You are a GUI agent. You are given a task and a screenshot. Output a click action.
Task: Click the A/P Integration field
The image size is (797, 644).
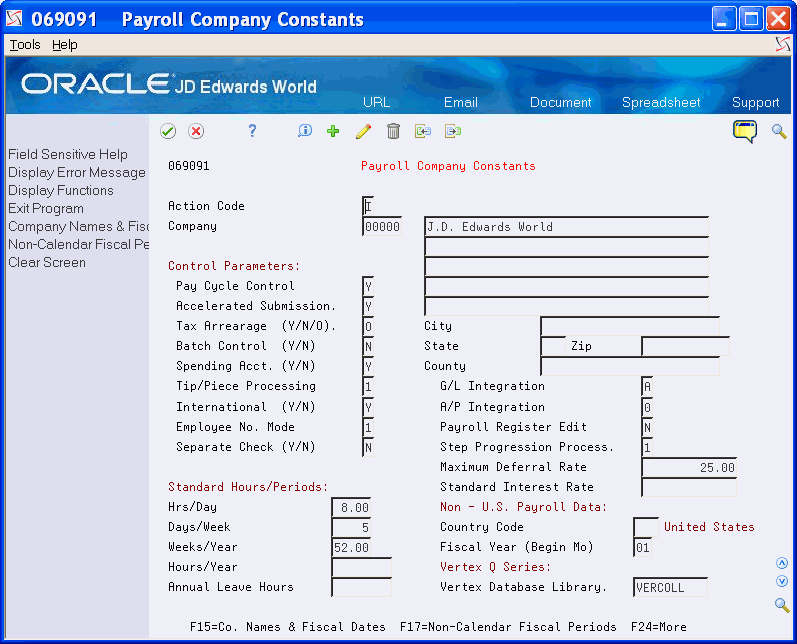[x=647, y=407]
